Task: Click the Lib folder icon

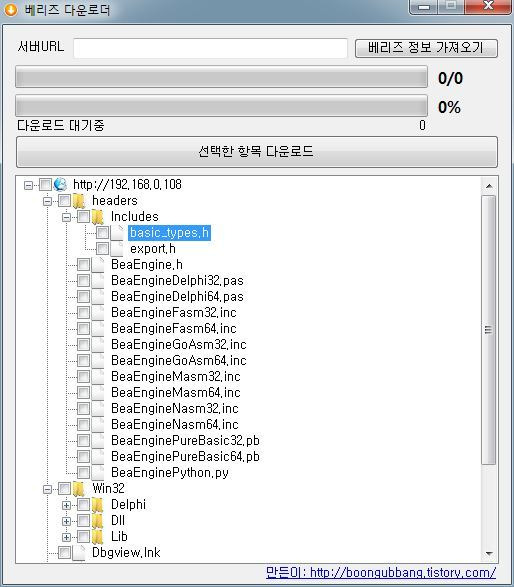Action: click(98, 537)
